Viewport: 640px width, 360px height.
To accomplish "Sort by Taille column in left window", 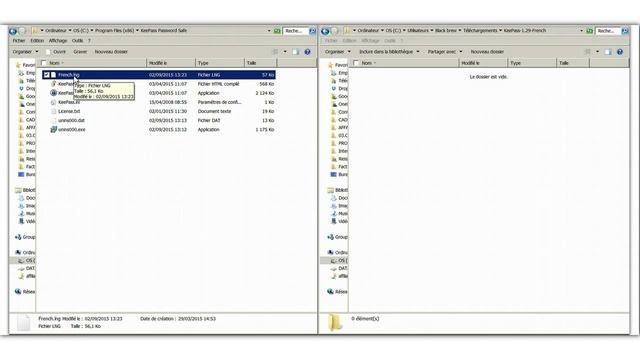I will tap(261, 63).
